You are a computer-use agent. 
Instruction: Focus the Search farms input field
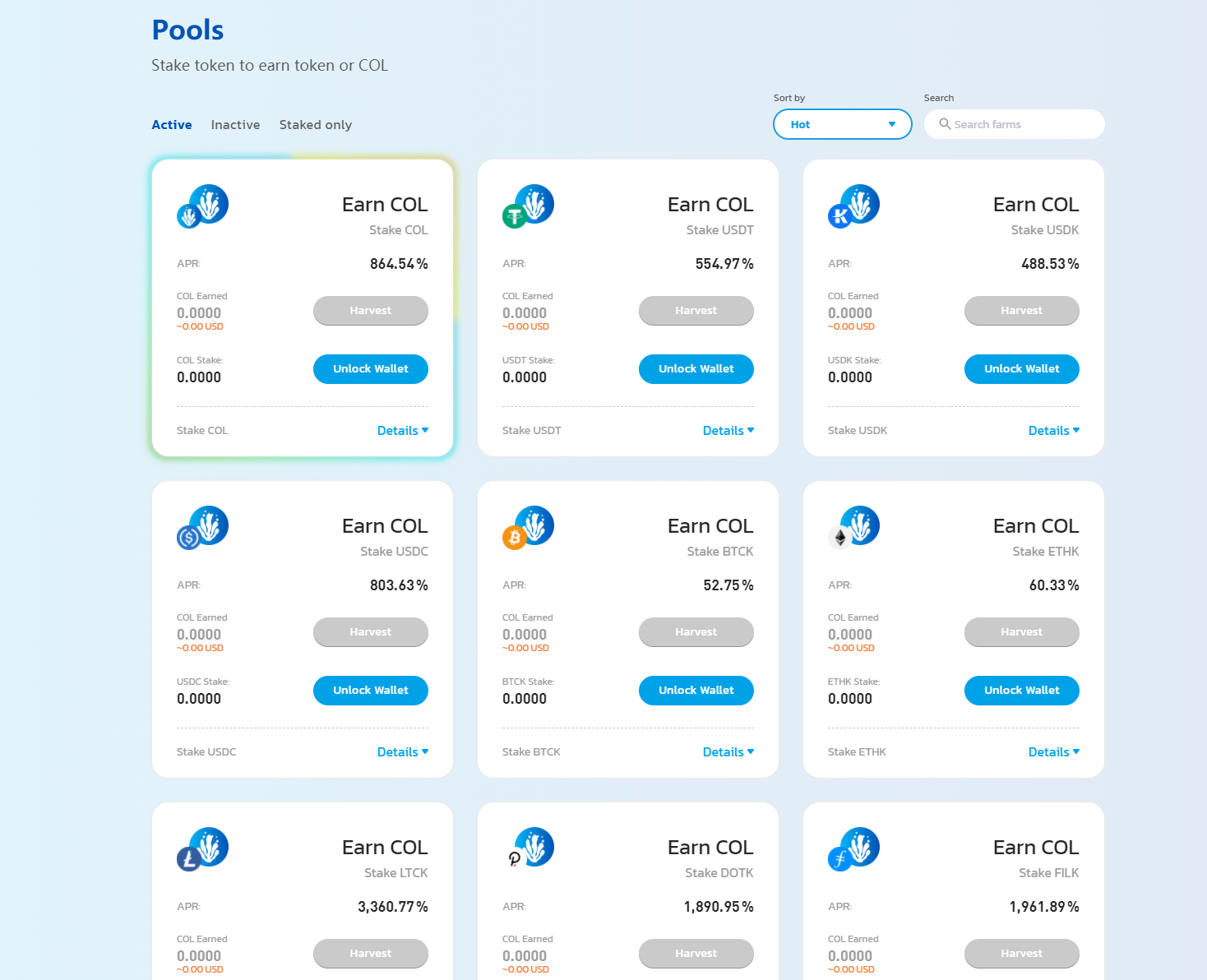click(x=1015, y=124)
